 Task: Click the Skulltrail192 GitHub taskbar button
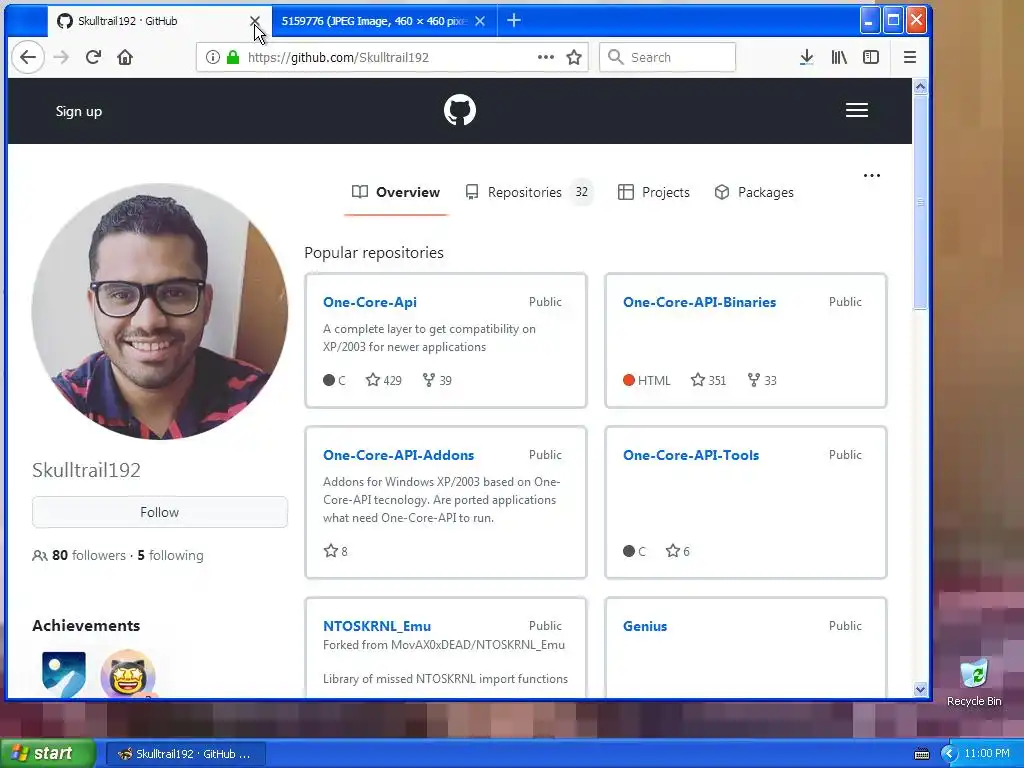186,754
